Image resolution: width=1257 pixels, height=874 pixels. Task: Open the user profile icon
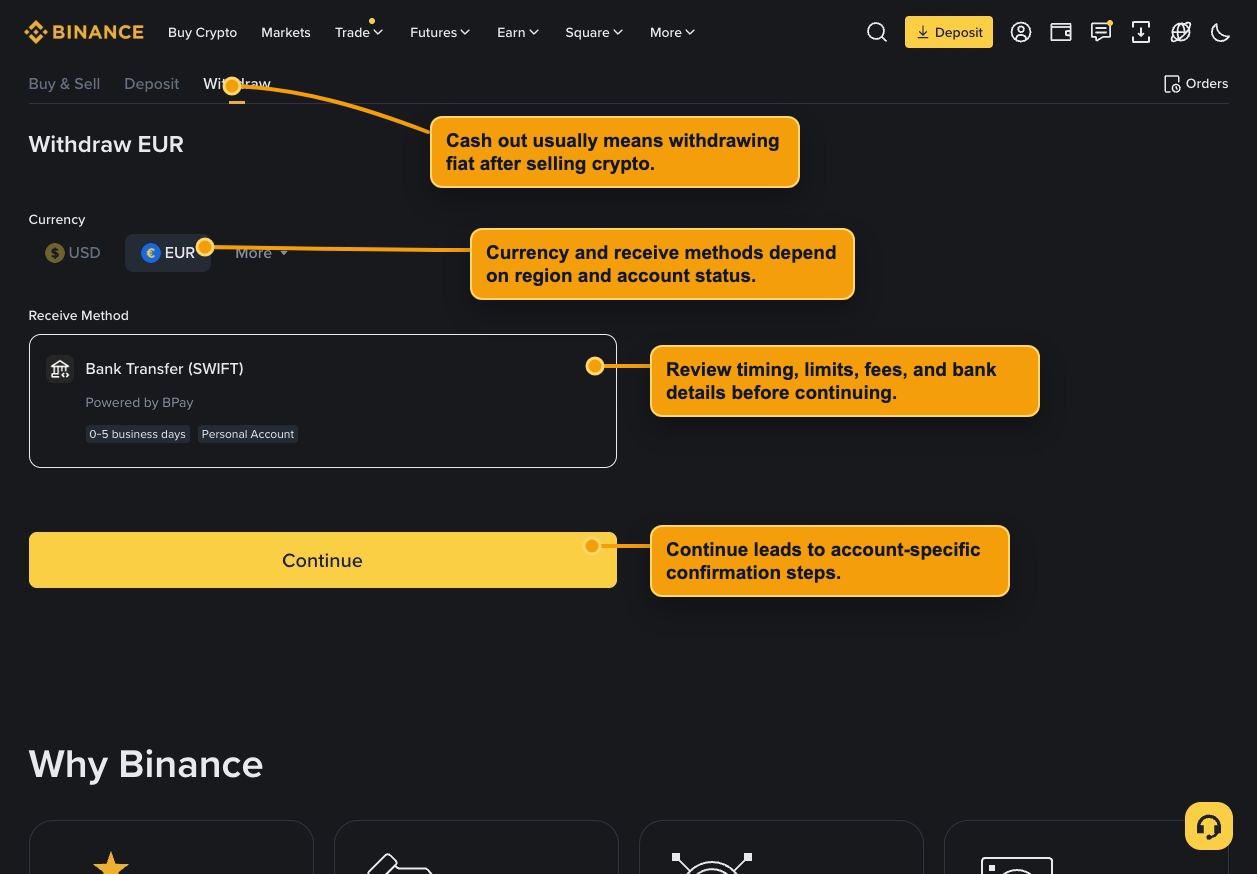tap(1021, 32)
